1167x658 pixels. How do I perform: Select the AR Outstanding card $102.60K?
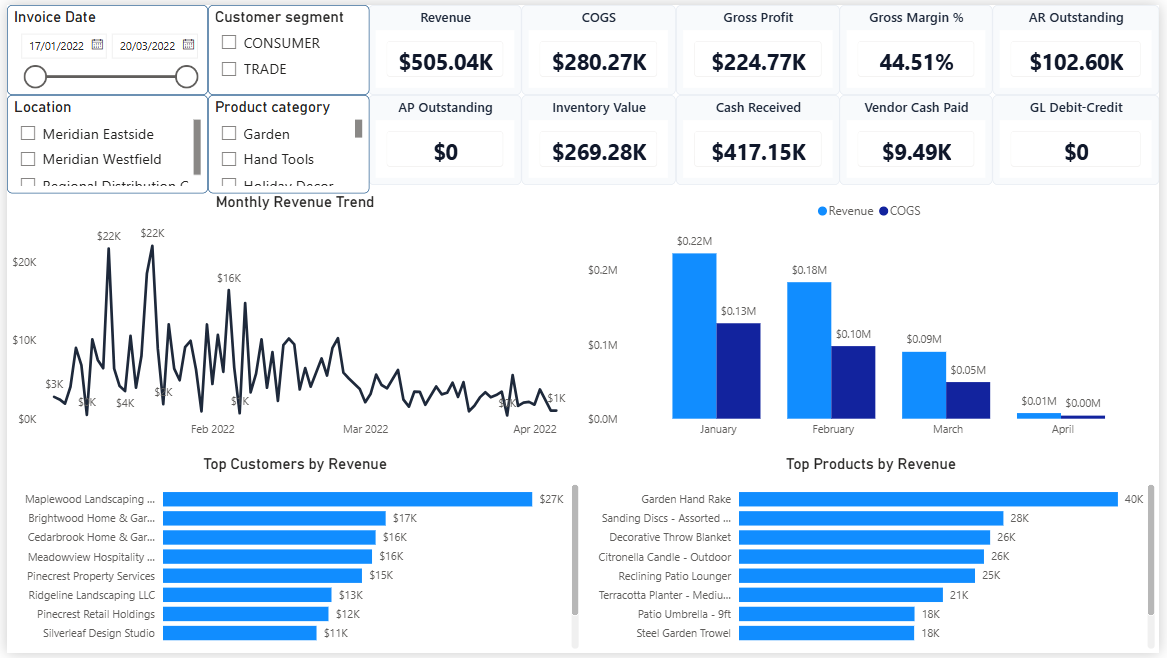tap(1076, 62)
